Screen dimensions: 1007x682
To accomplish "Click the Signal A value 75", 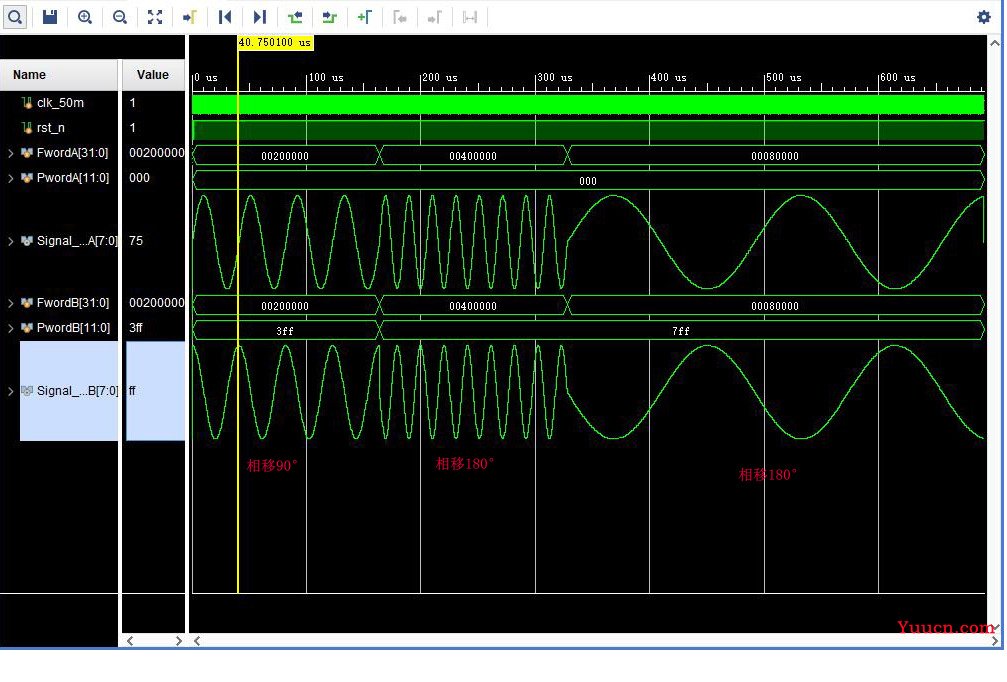I will tap(136, 241).
